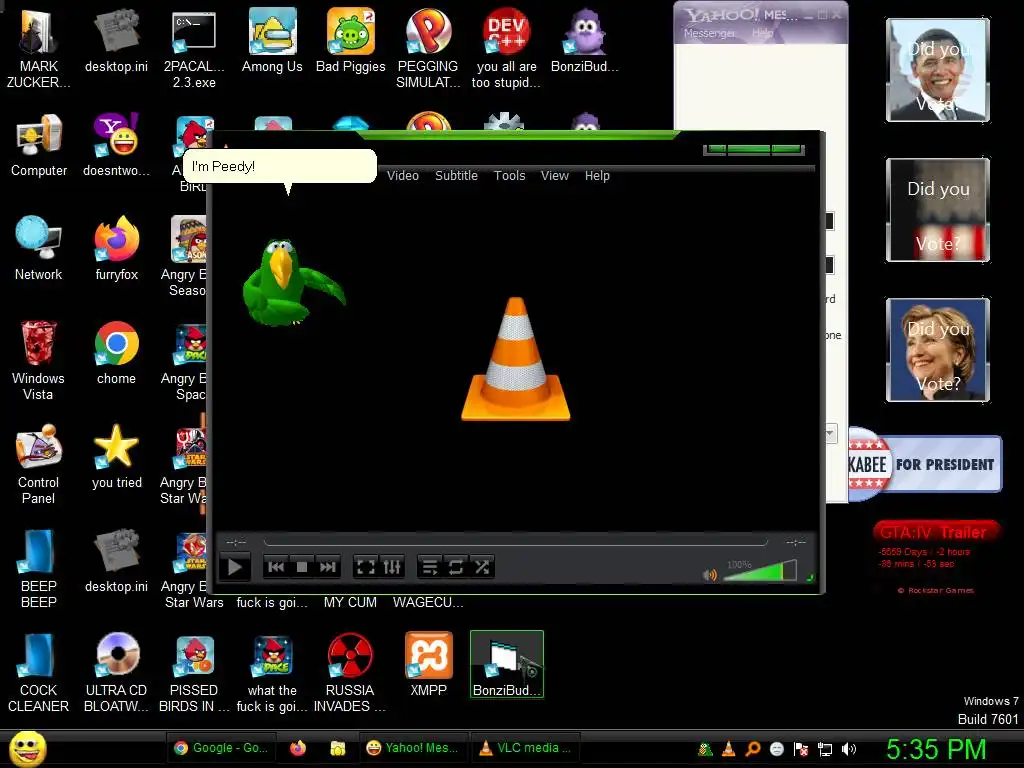
Task: Click GTA:IV Trailer countdown gadget
Action: tap(936, 557)
